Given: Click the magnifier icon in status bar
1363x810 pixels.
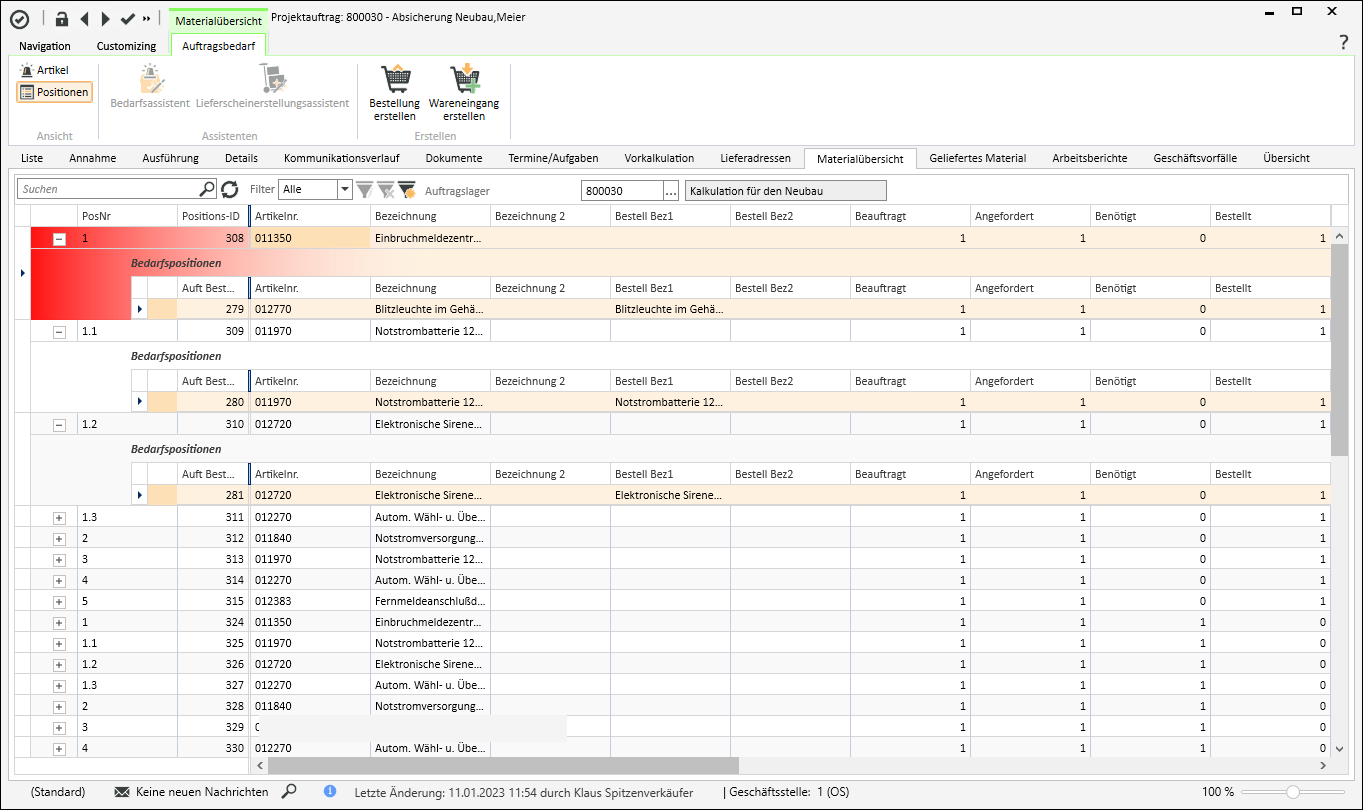Looking at the screenshot, I should point(289,791).
